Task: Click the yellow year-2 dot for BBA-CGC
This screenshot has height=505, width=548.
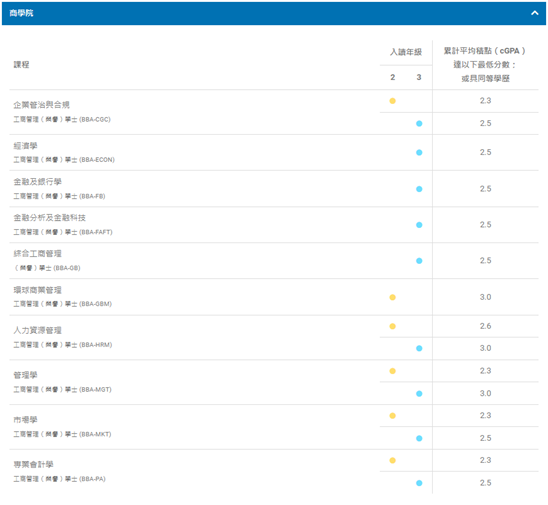Action: click(x=392, y=101)
